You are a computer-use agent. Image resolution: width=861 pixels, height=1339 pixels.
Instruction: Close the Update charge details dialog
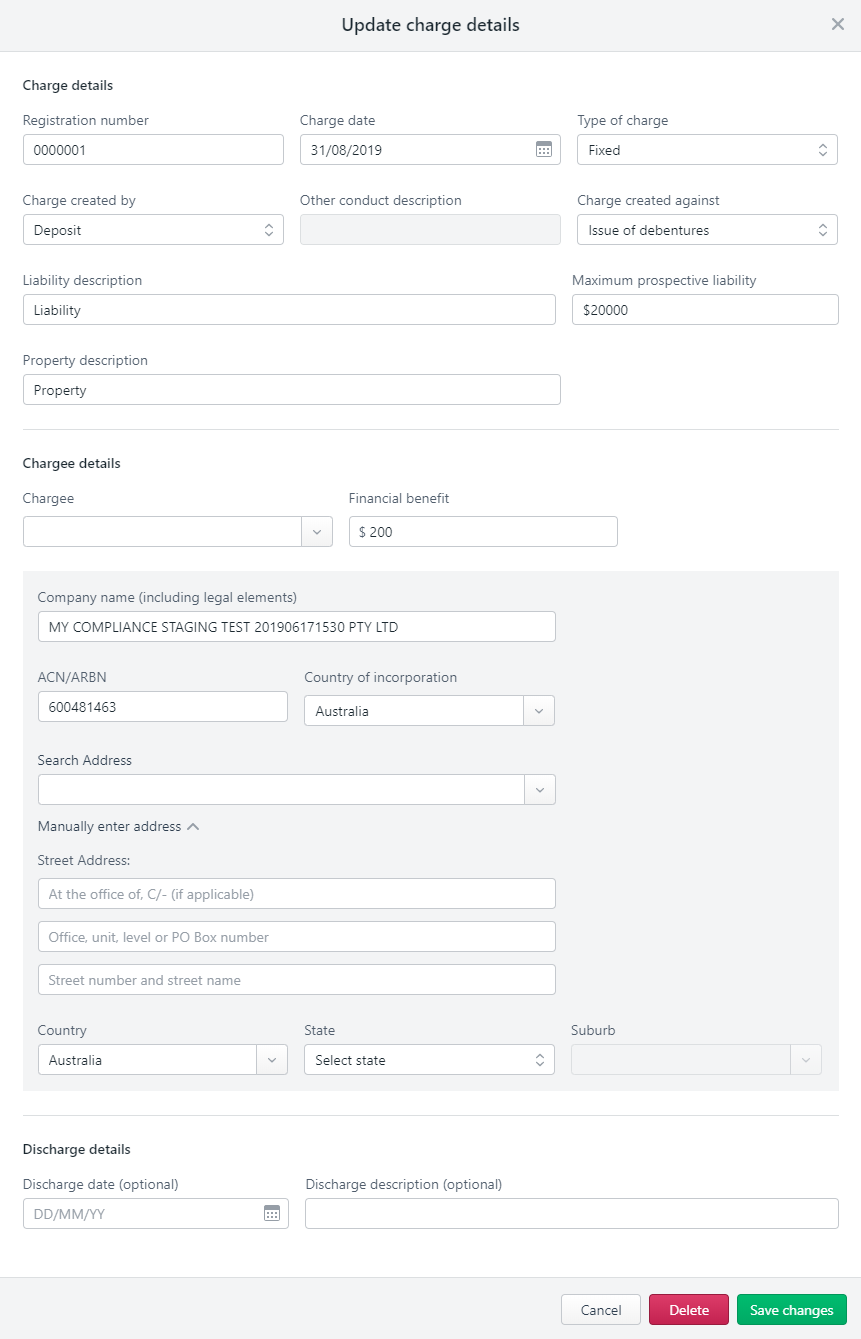[x=837, y=25]
